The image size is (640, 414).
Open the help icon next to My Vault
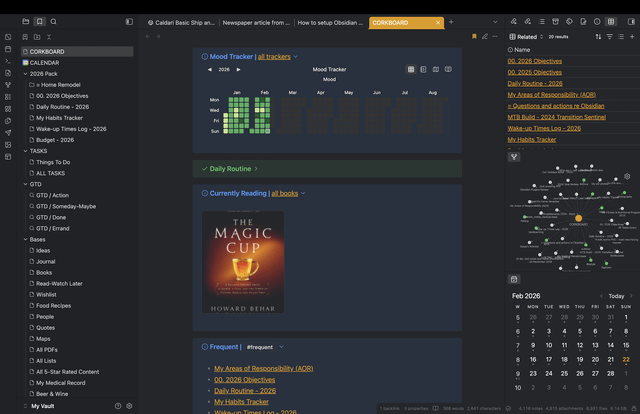(118, 406)
